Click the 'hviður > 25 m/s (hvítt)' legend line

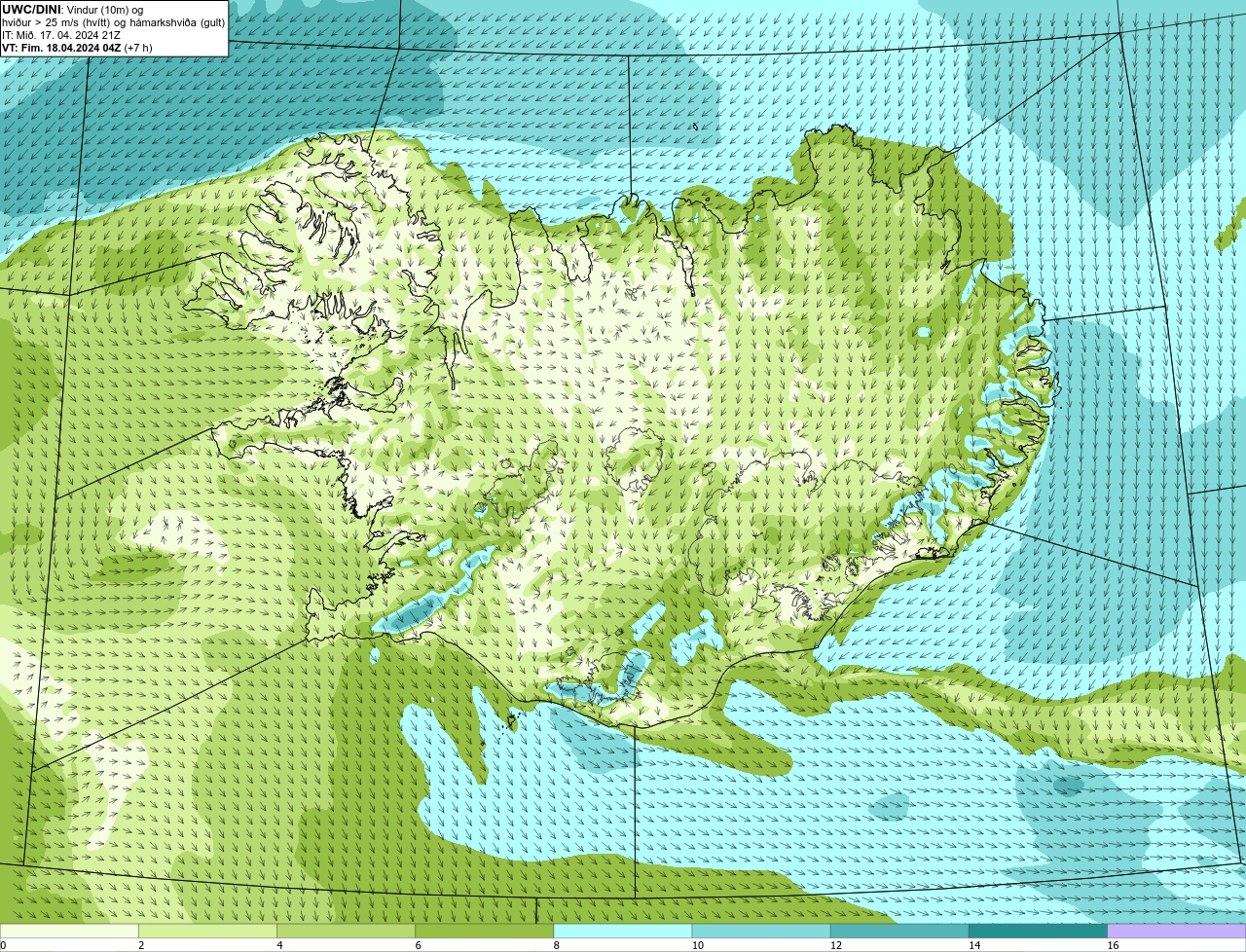(x=113, y=22)
